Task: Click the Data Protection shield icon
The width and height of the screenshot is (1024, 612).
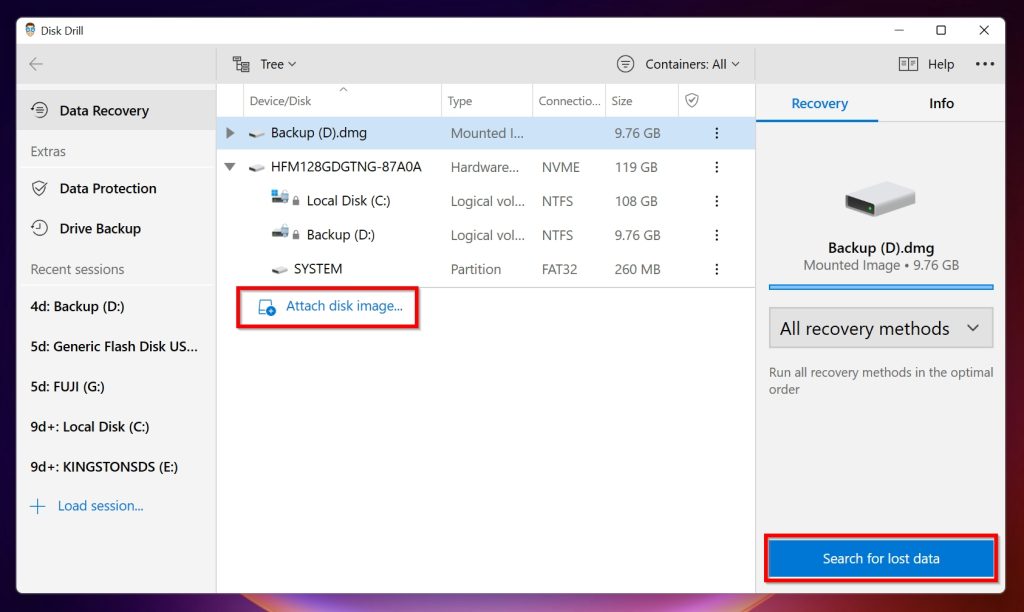Action: click(37, 189)
